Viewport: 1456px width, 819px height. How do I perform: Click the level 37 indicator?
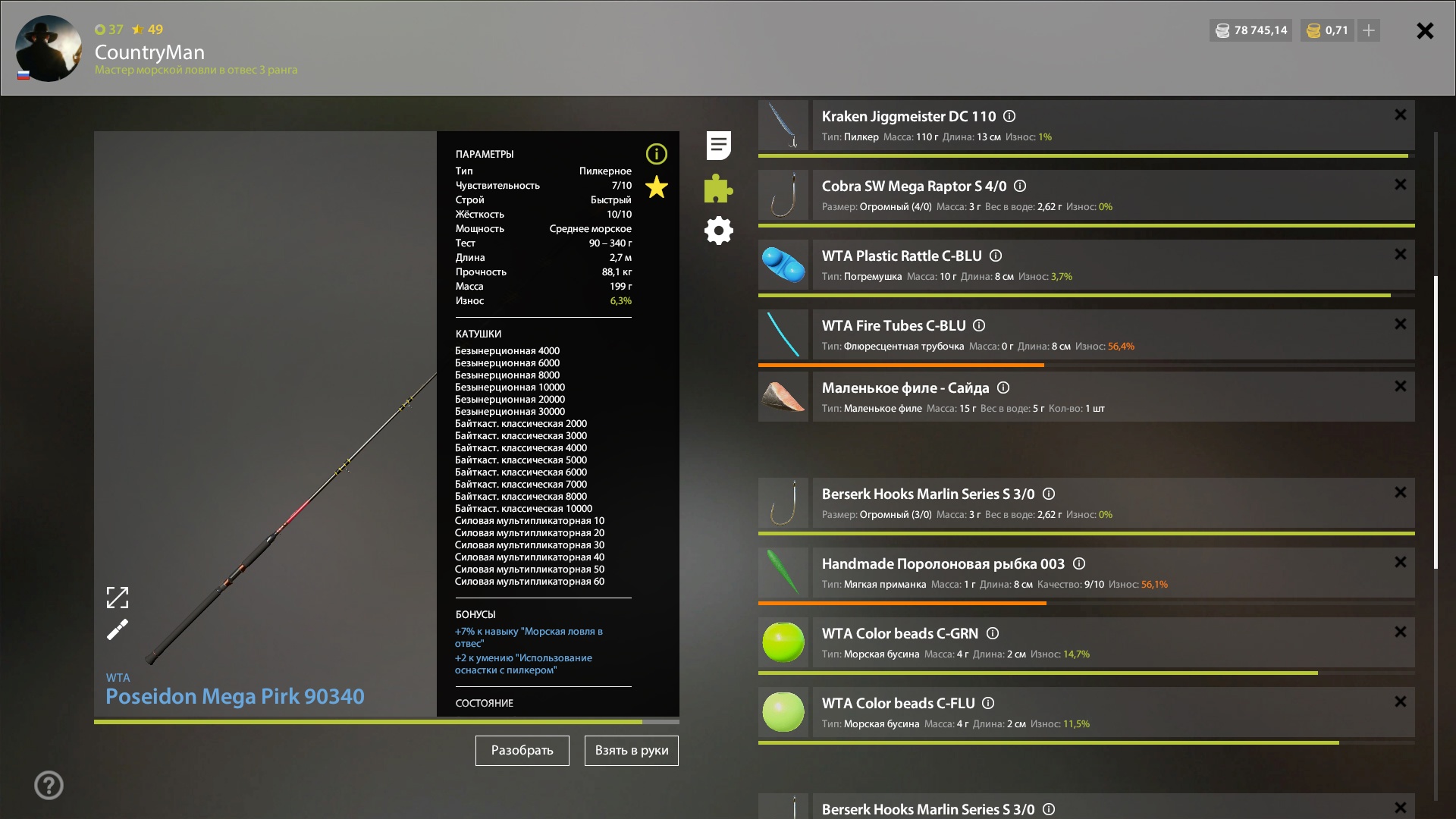coord(109,30)
